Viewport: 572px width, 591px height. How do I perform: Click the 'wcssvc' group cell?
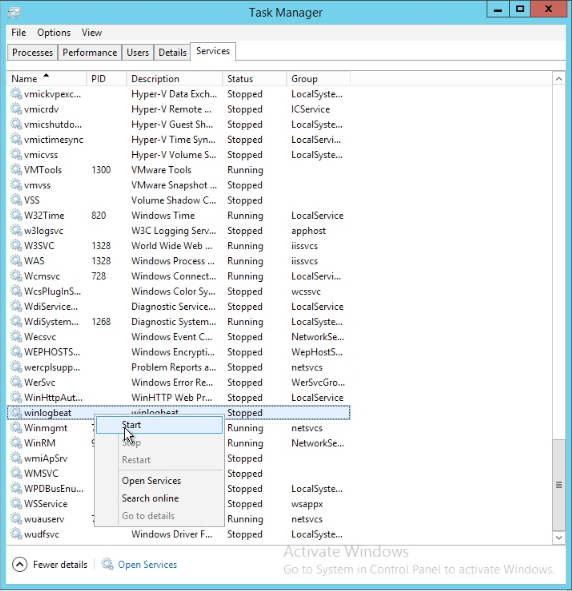pyautogui.click(x=306, y=291)
